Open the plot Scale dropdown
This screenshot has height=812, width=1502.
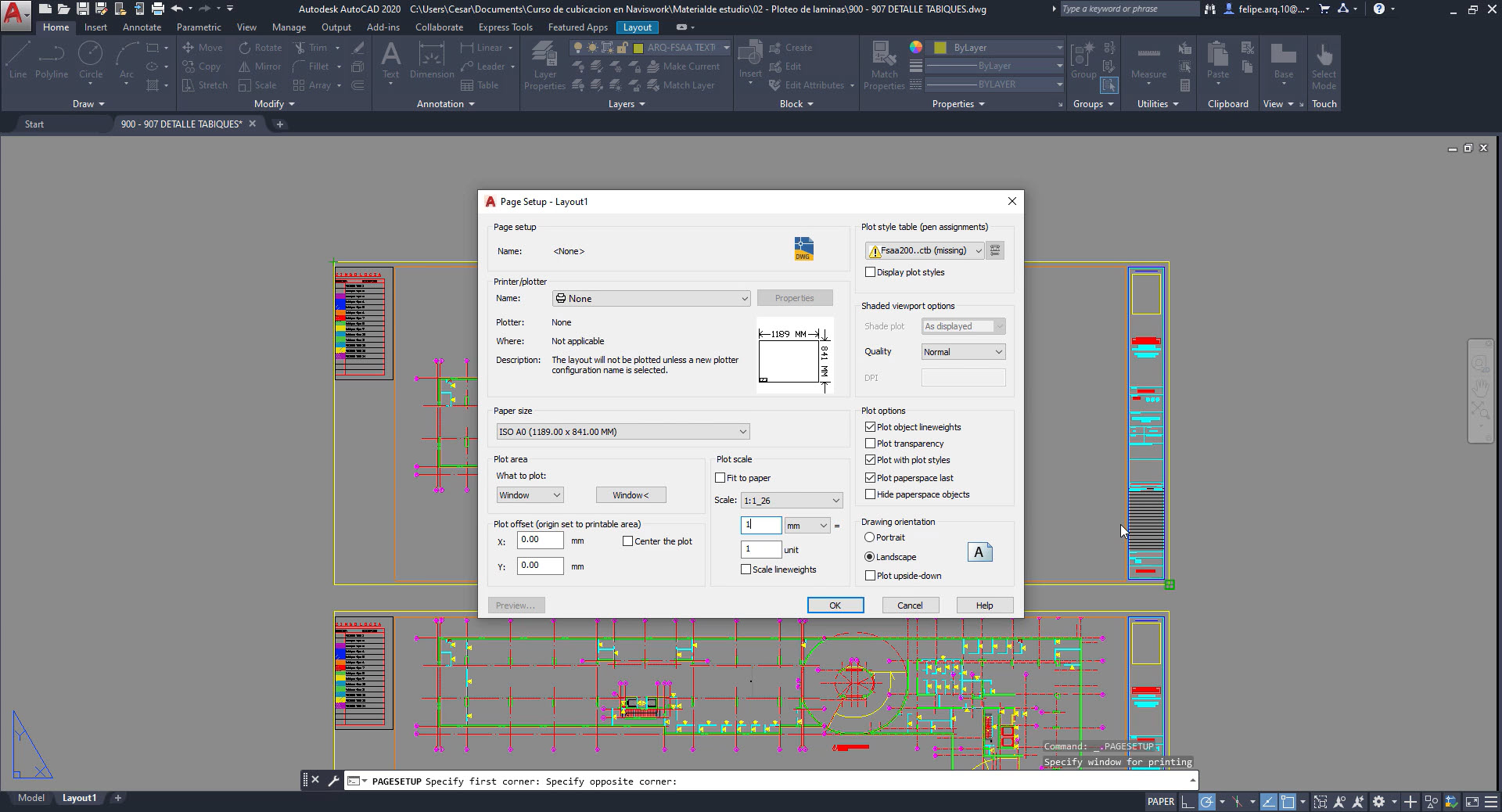click(791, 501)
